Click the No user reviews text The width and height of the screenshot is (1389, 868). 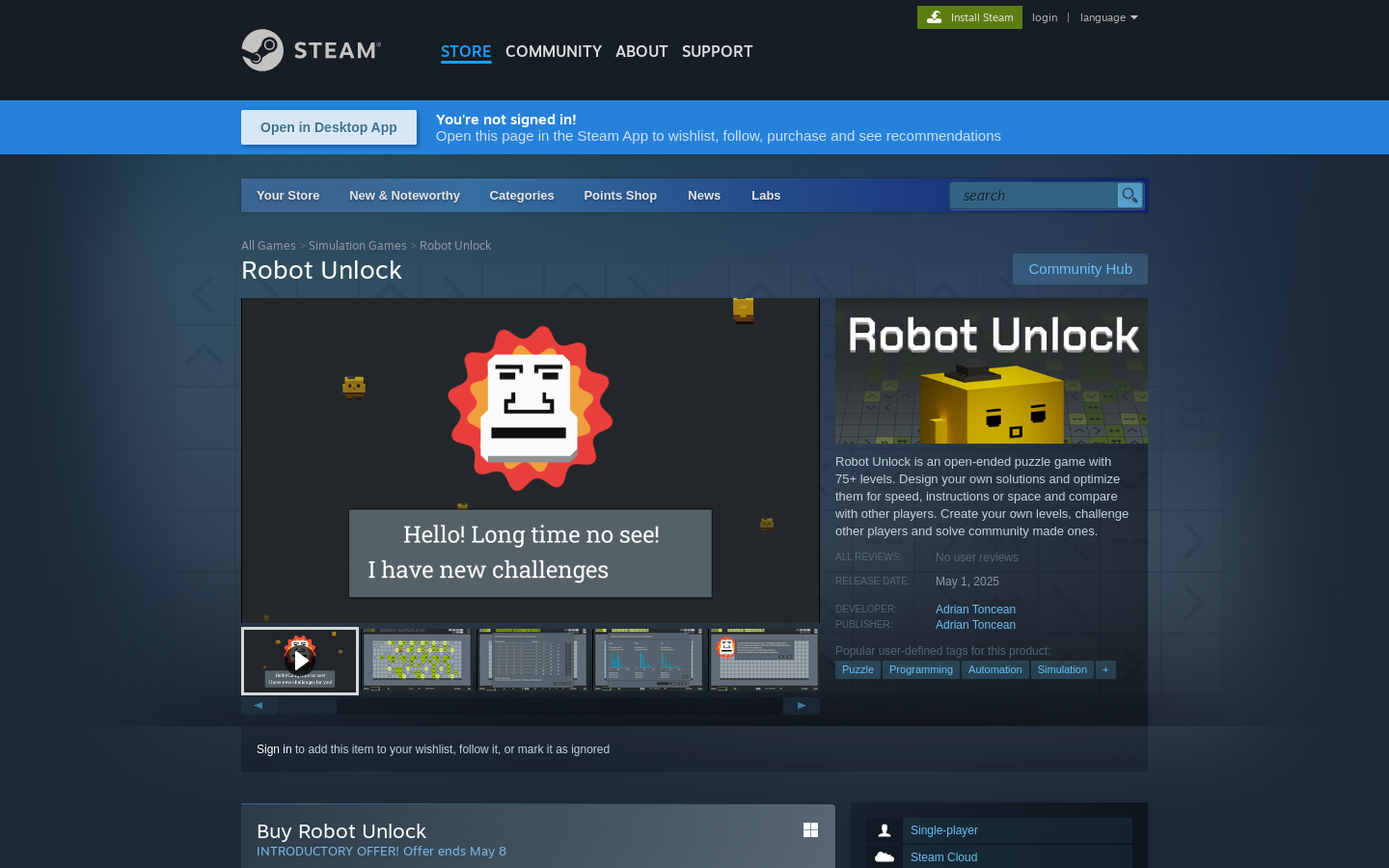point(977,557)
